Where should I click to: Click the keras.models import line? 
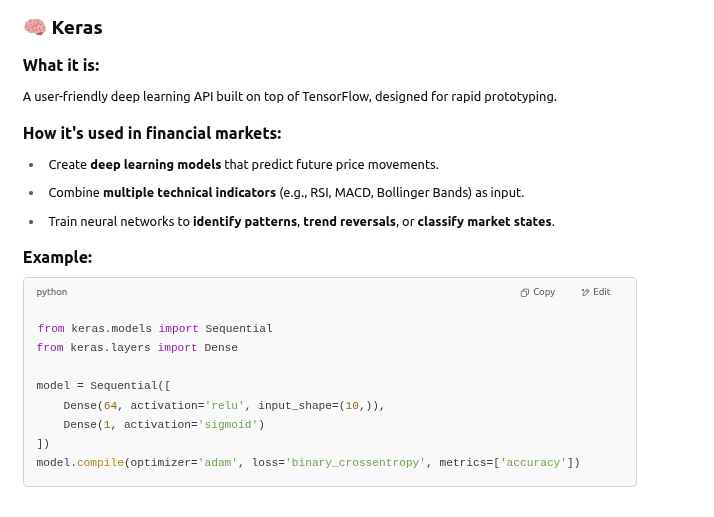click(x=155, y=328)
